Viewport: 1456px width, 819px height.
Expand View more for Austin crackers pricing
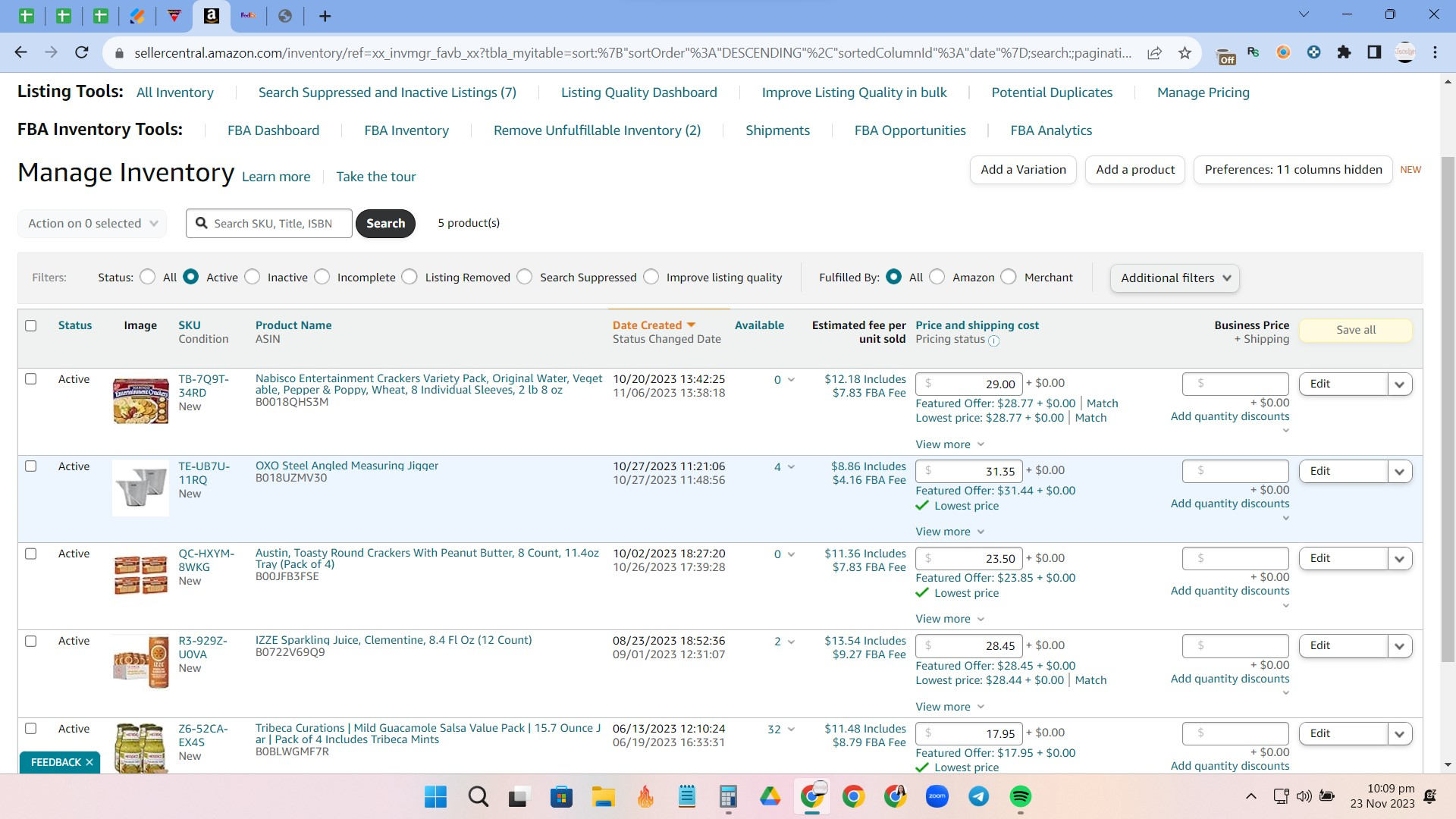point(950,619)
